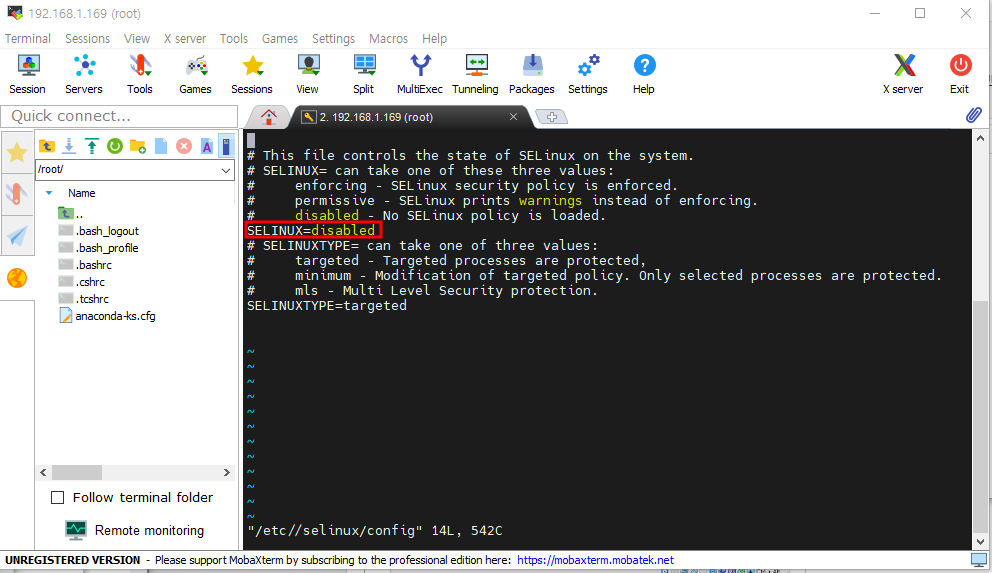Click the paperclip icon at top right

(974, 115)
